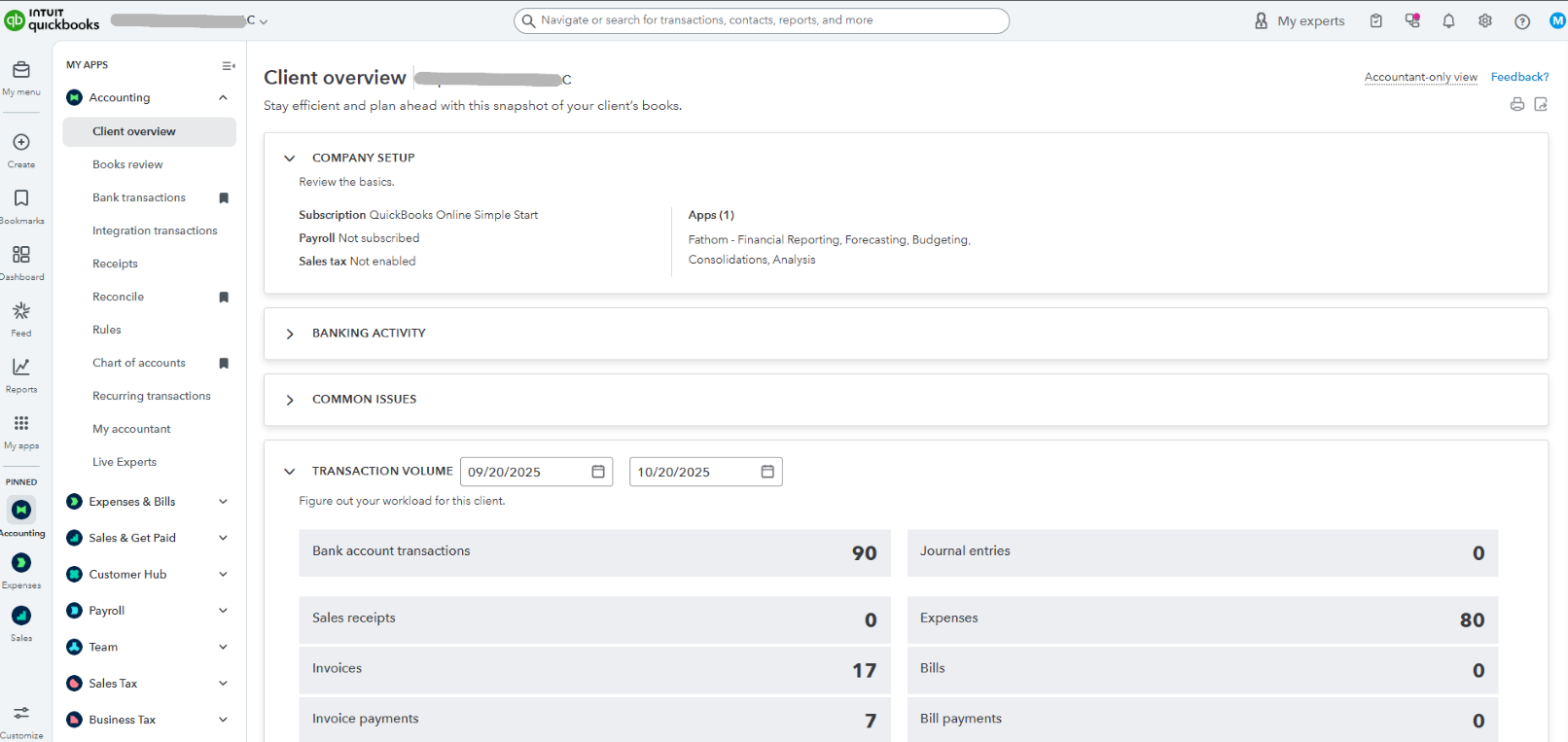Open Bank account transactions count 90
The width and height of the screenshot is (1568, 742).
(x=594, y=552)
